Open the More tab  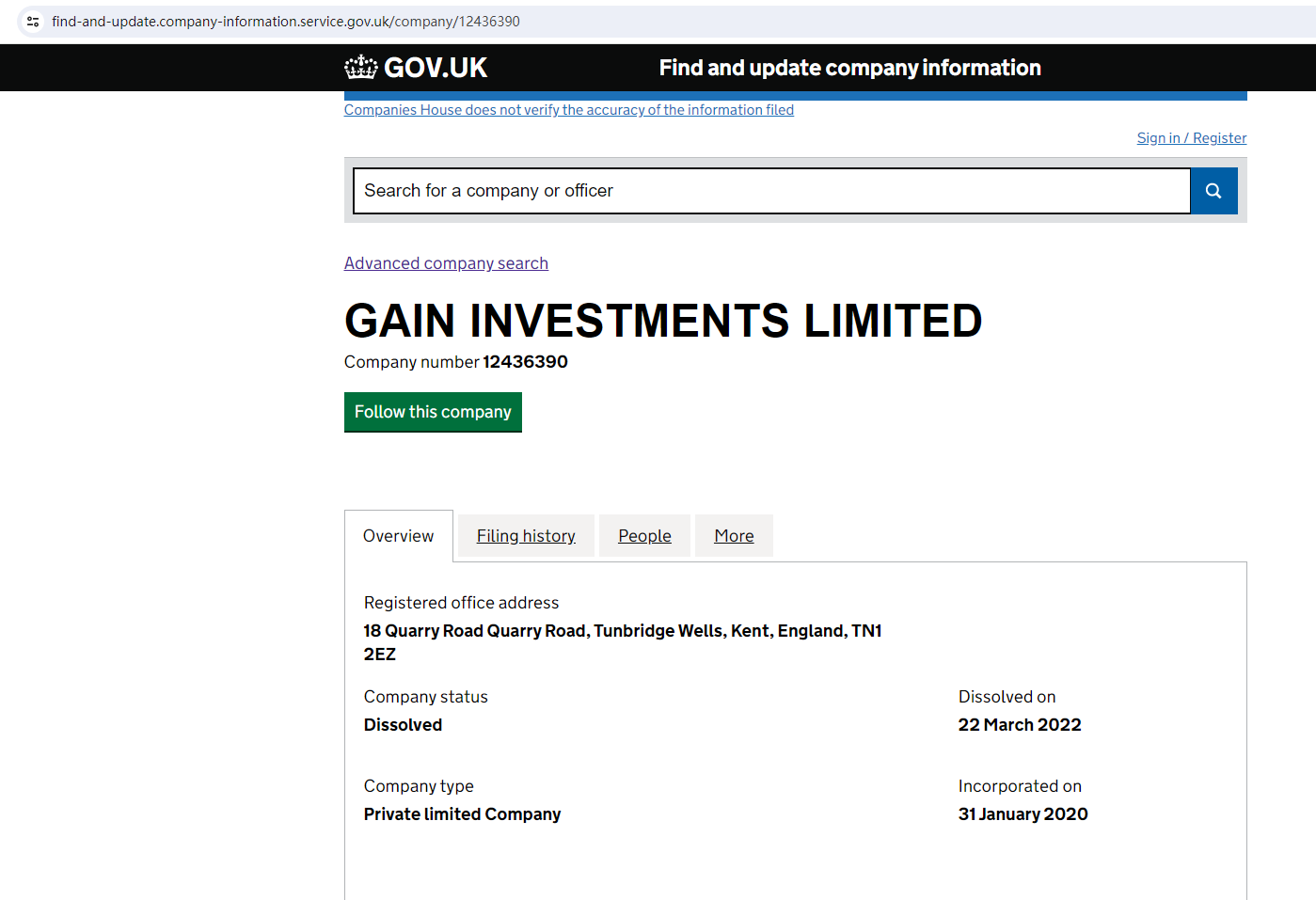tap(734, 536)
